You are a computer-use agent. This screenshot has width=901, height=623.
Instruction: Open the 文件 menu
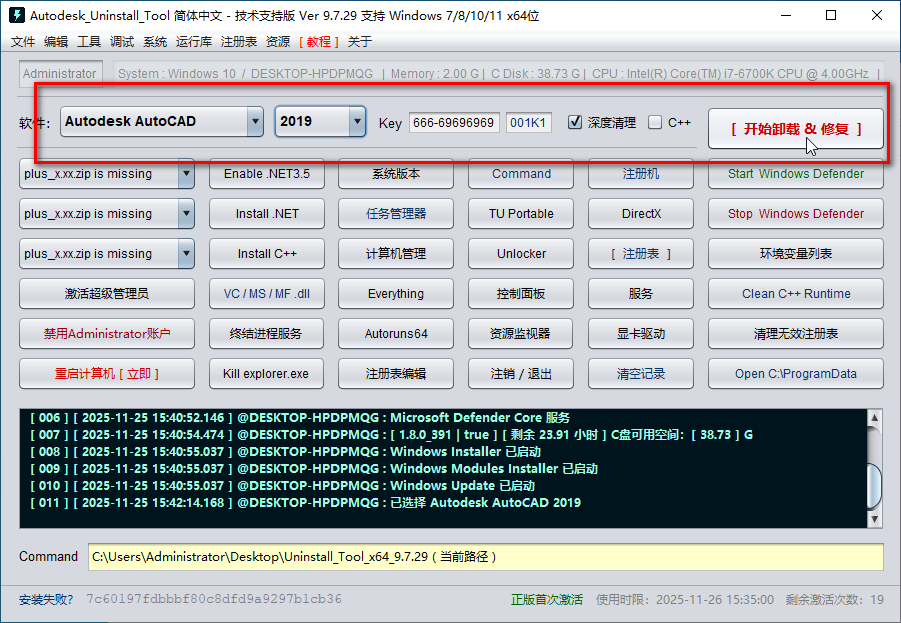(x=23, y=41)
